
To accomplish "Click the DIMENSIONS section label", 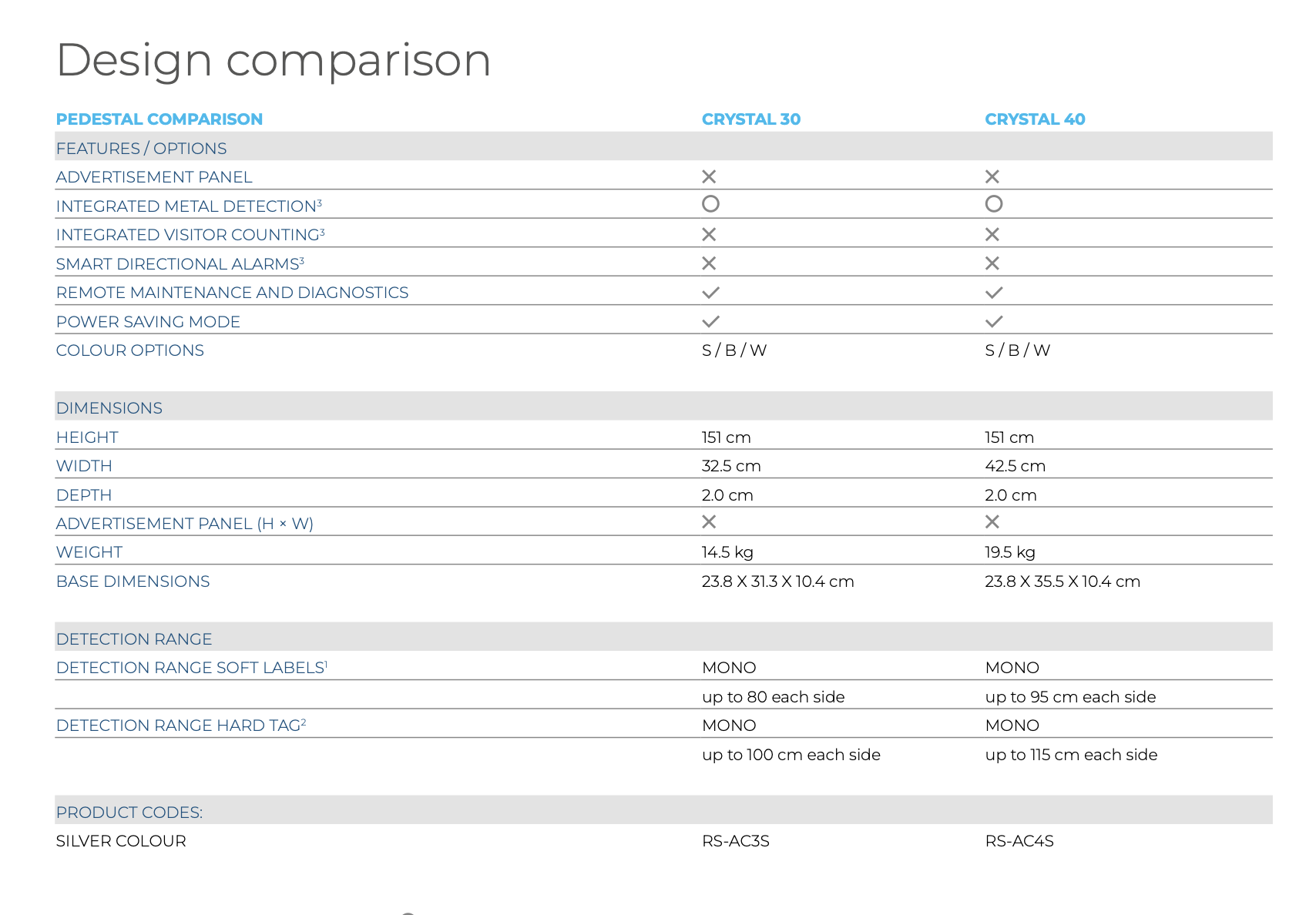I will click(x=109, y=408).
